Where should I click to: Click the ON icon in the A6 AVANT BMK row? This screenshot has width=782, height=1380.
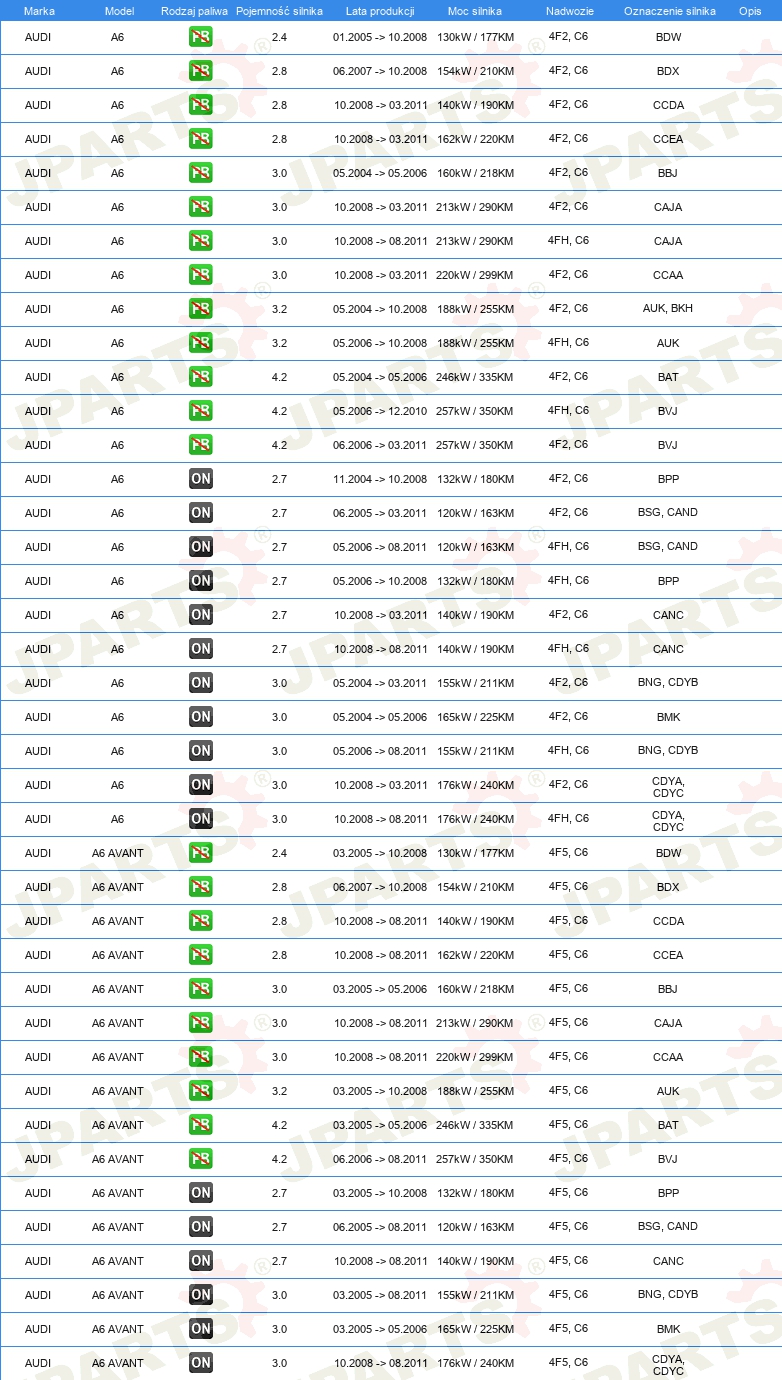(x=201, y=1330)
